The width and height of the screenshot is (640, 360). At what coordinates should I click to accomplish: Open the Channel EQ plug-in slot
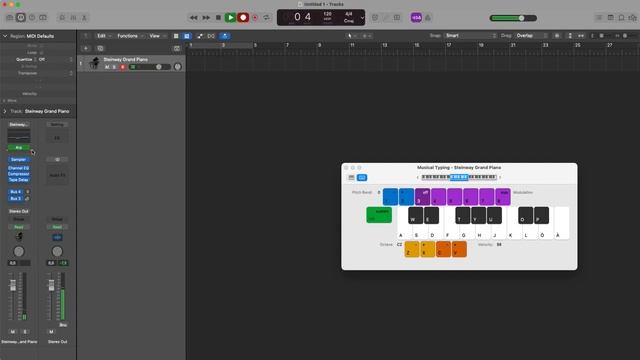(18, 168)
